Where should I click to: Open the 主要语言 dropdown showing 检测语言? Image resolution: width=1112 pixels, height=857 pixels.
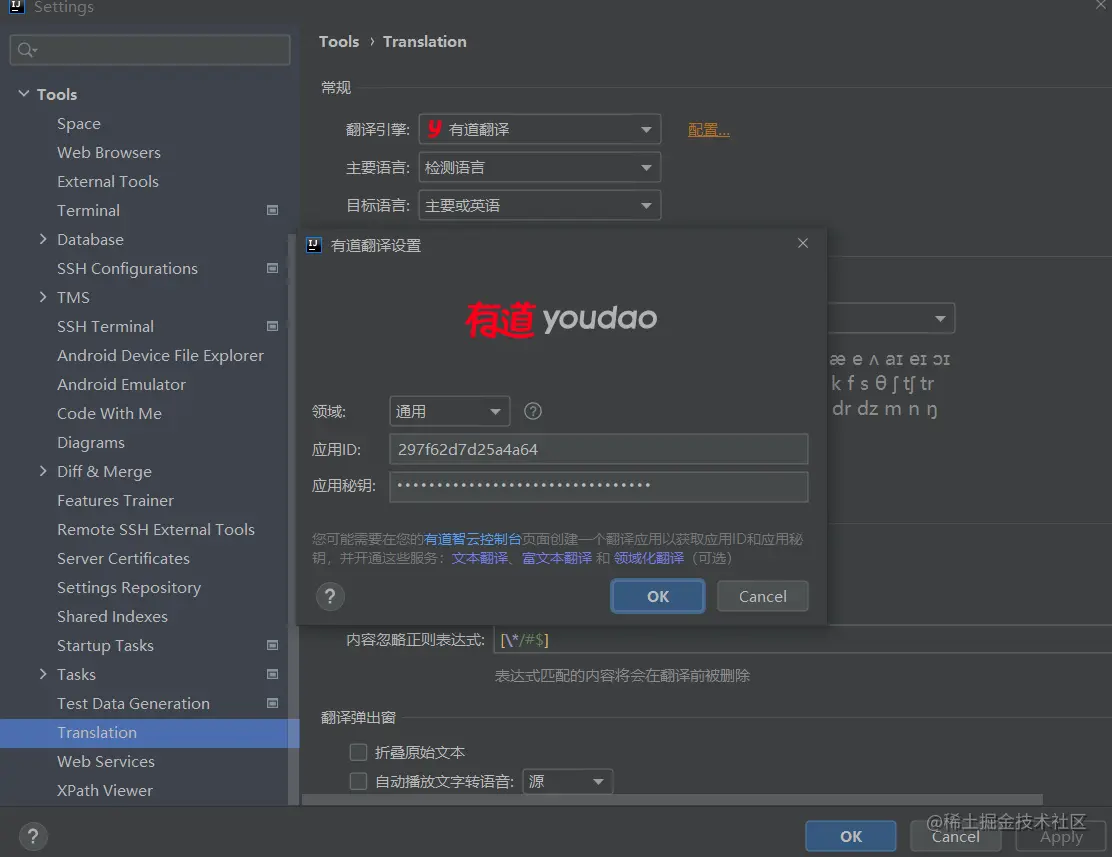click(540, 167)
